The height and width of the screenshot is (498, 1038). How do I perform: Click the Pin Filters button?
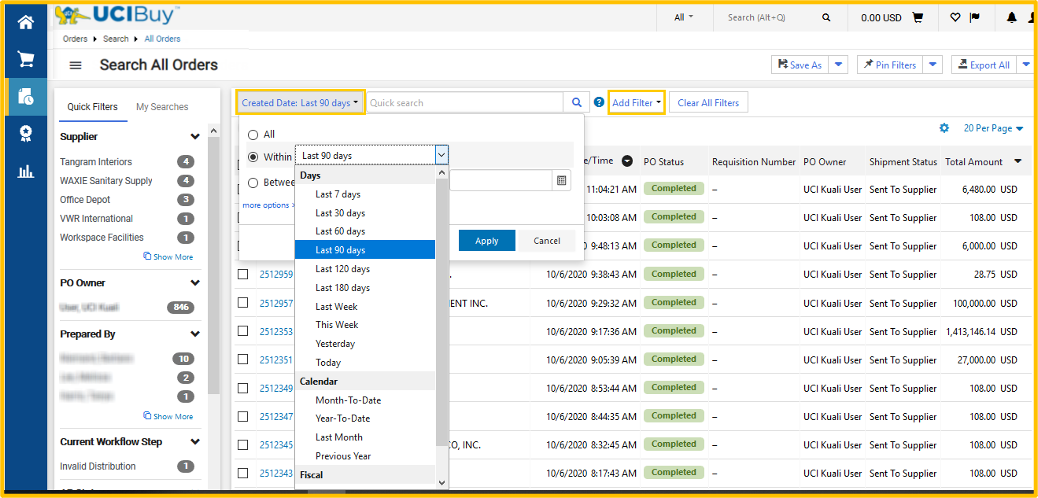pyautogui.click(x=890, y=65)
